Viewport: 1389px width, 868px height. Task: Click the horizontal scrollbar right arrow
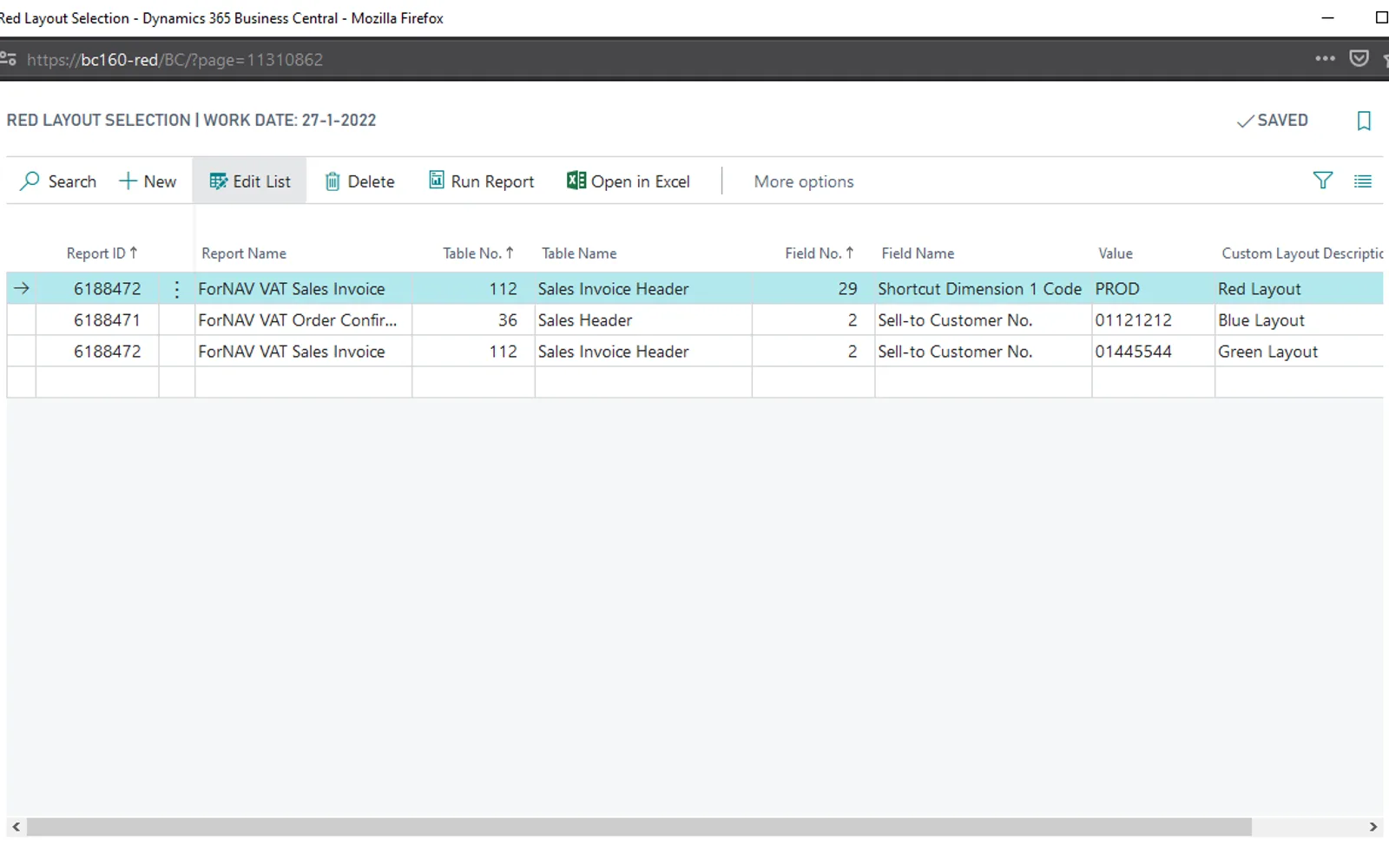(x=1373, y=827)
